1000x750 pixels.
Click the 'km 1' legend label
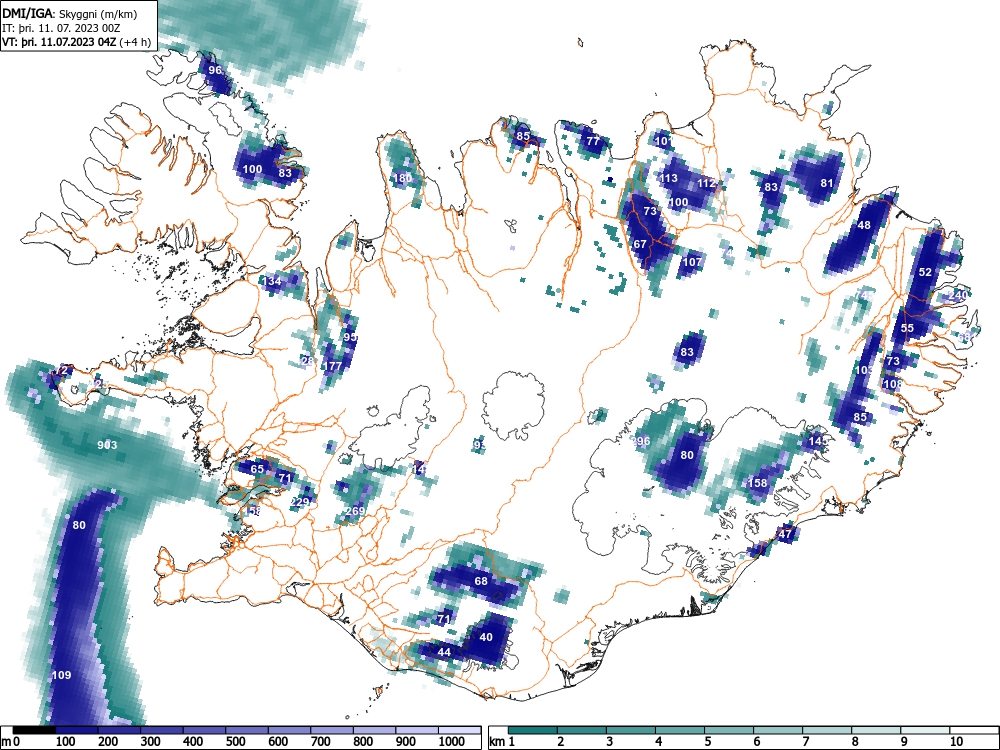(x=502, y=742)
